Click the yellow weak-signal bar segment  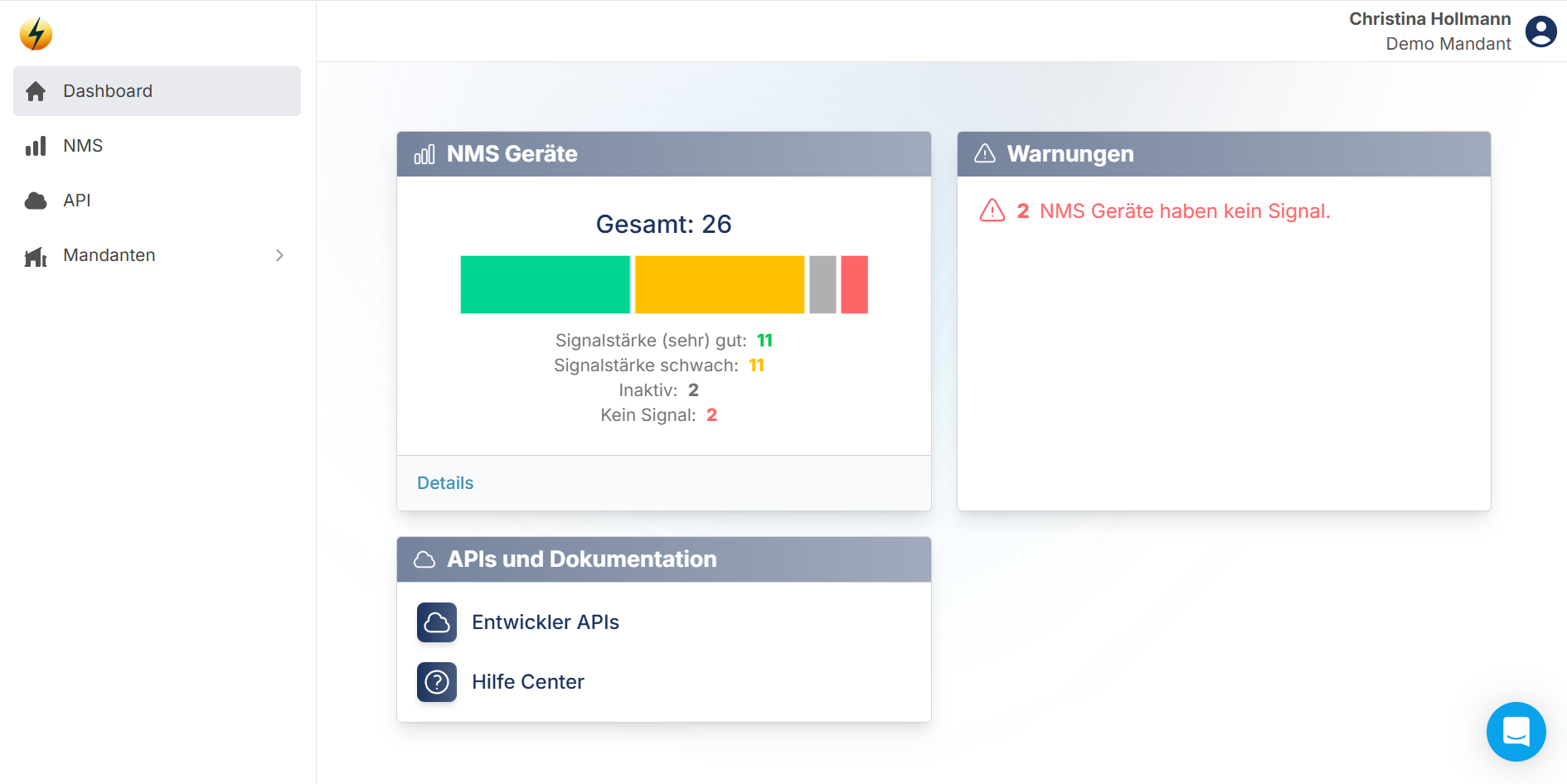point(719,284)
